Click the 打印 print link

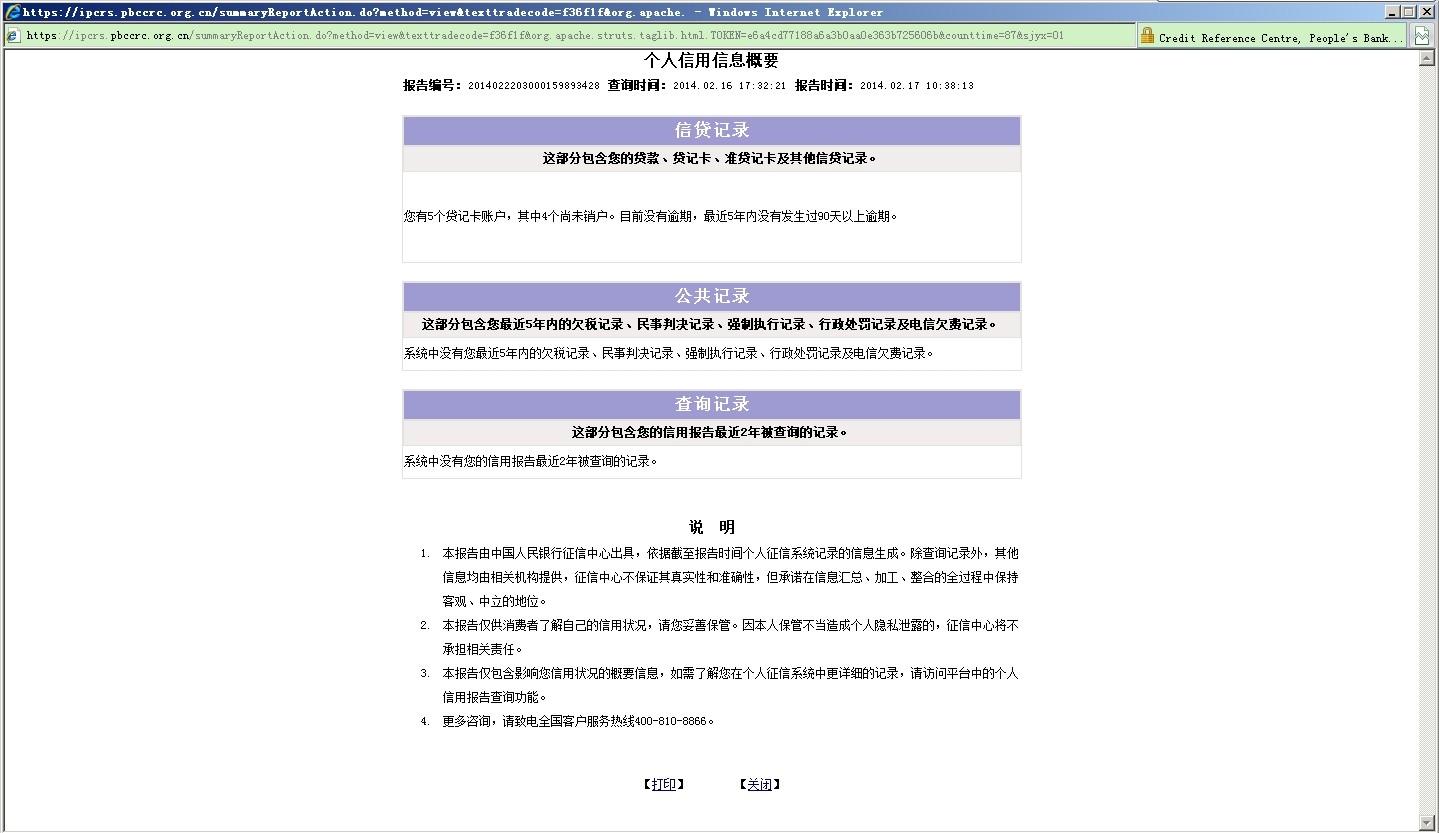[663, 785]
